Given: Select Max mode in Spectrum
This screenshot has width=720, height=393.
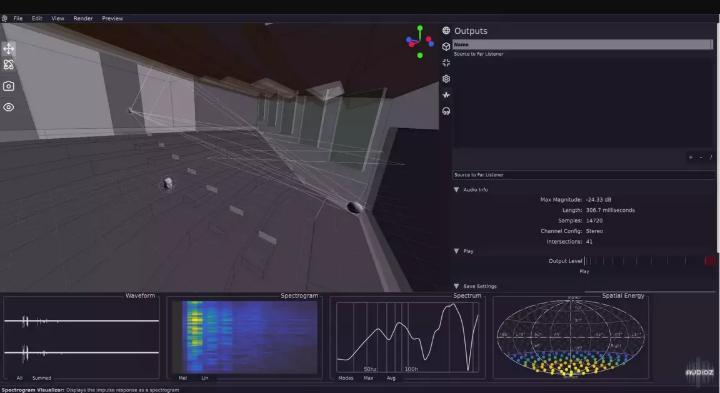Looking at the screenshot, I should coord(368,378).
